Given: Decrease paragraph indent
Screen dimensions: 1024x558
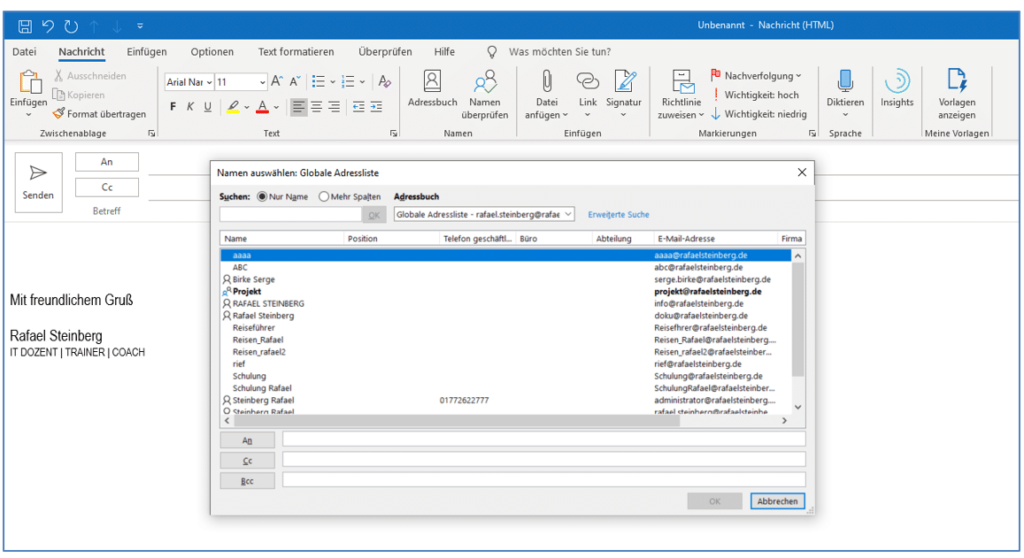Looking at the screenshot, I should tap(359, 107).
